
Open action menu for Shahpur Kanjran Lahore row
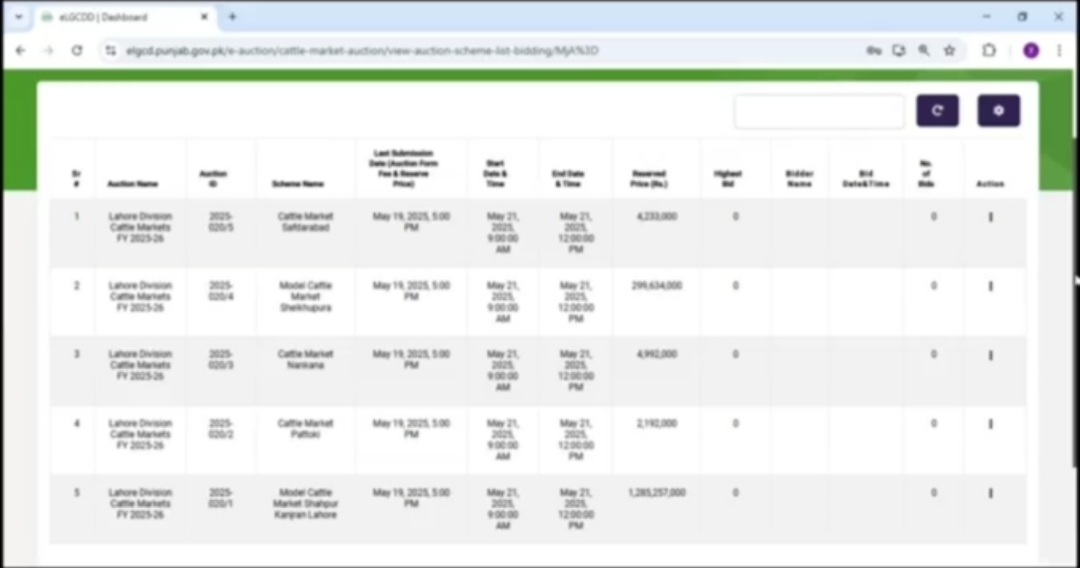tap(990, 493)
